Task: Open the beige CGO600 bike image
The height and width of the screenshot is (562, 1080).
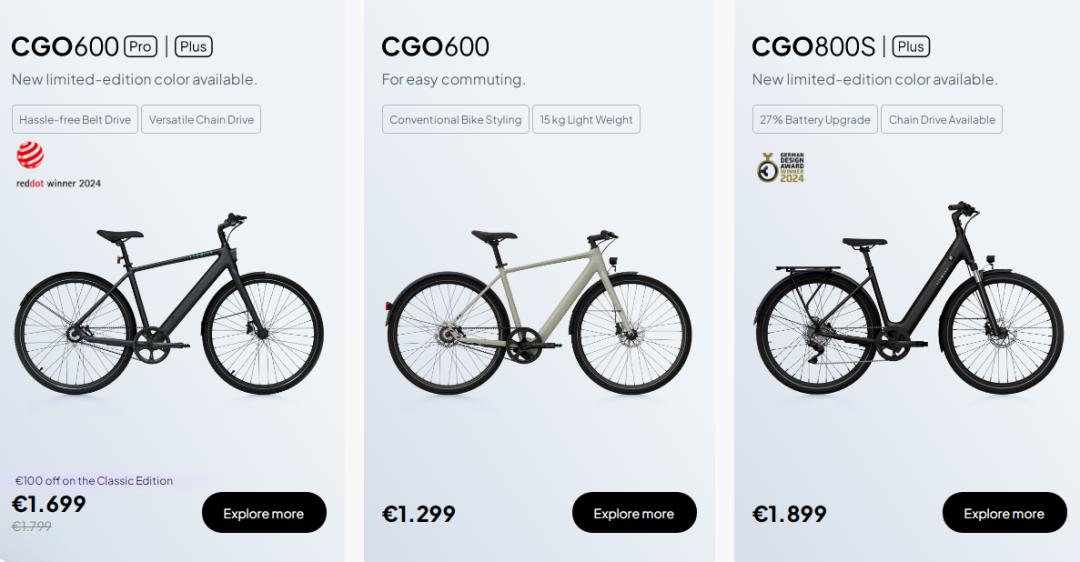Action: pyautogui.click(x=539, y=312)
